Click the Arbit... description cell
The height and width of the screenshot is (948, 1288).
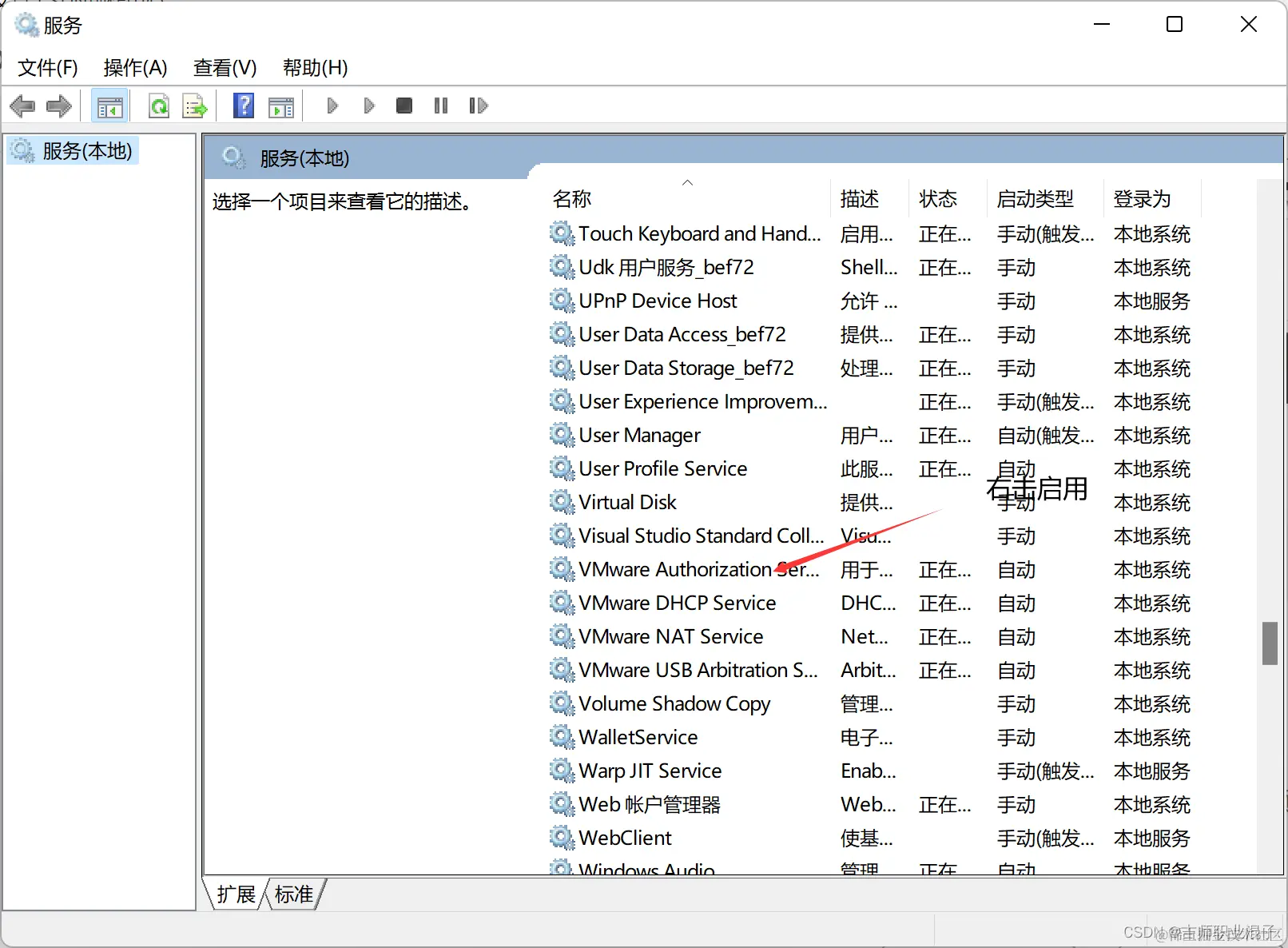point(869,670)
